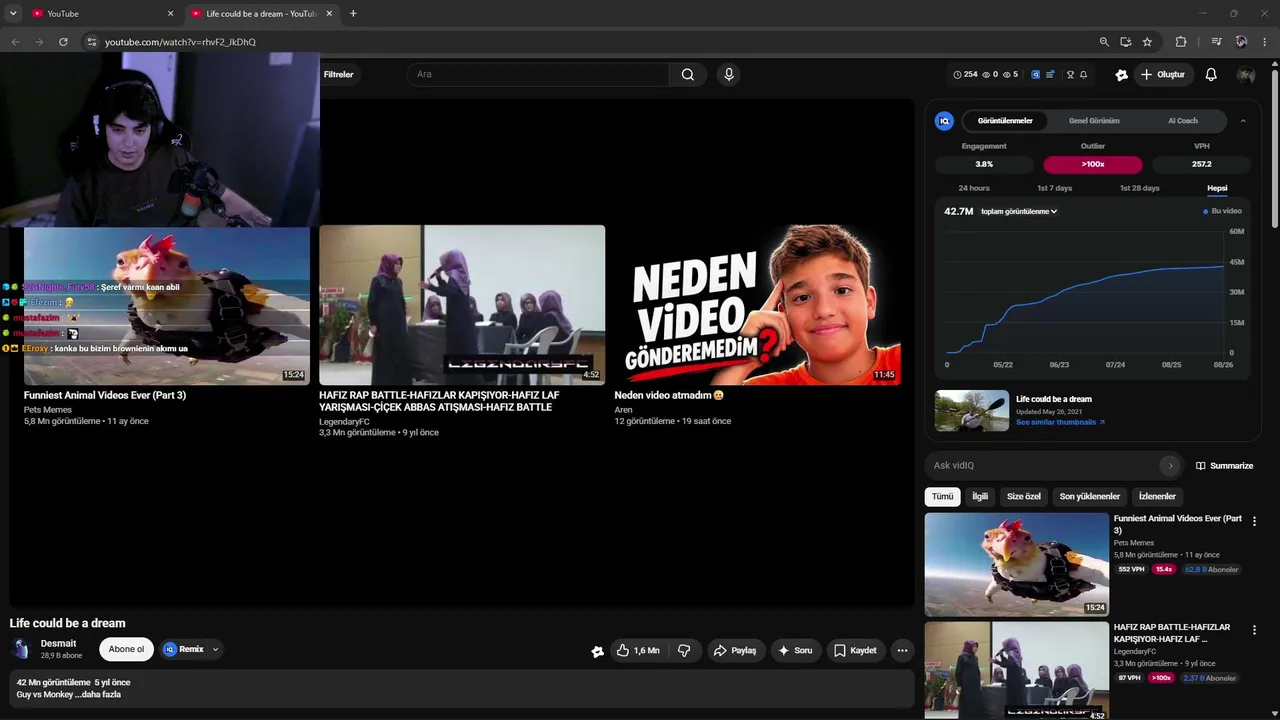The height and width of the screenshot is (720, 1280).
Task: Open the tab search dropdown arrow
Action: (13, 14)
